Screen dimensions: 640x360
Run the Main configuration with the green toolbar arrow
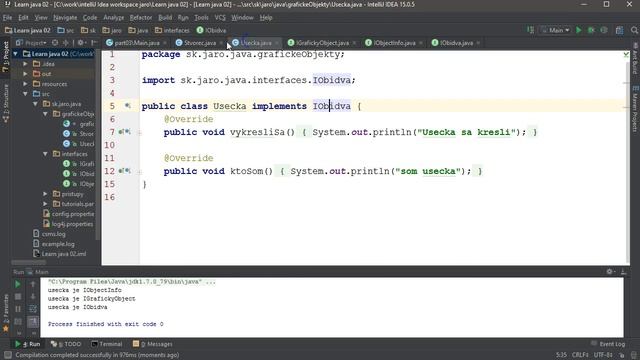click(x=578, y=30)
